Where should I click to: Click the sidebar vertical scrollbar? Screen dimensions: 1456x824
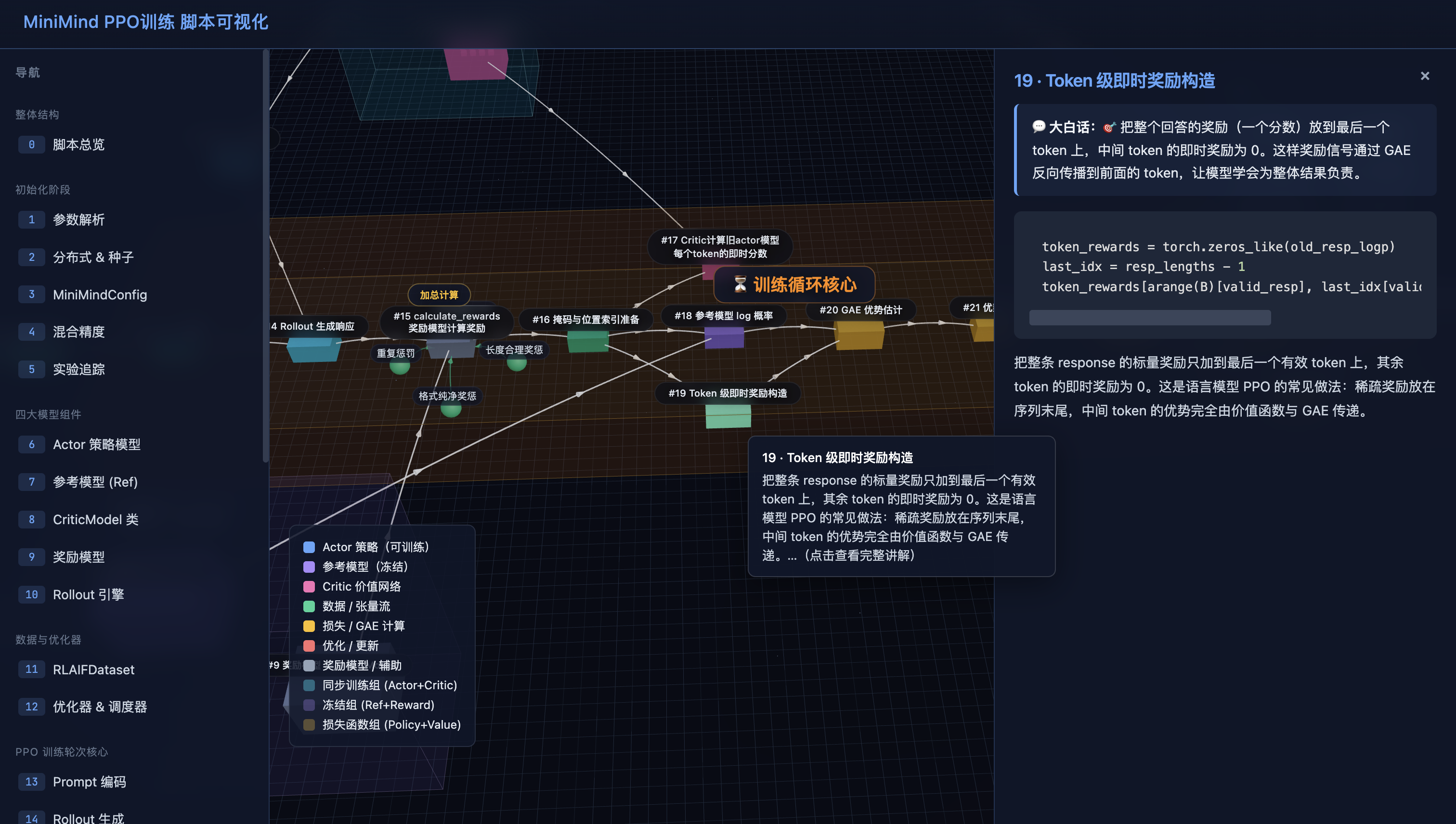265,256
